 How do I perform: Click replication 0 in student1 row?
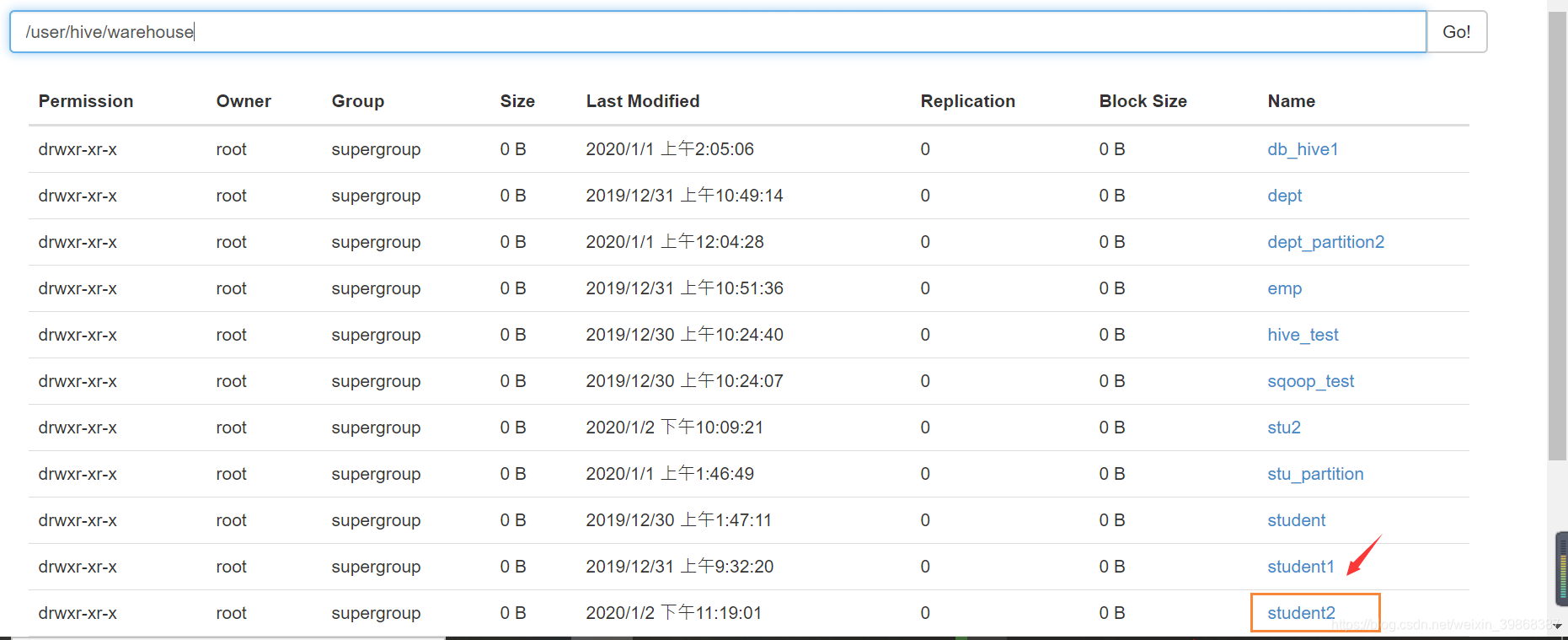coord(925,567)
